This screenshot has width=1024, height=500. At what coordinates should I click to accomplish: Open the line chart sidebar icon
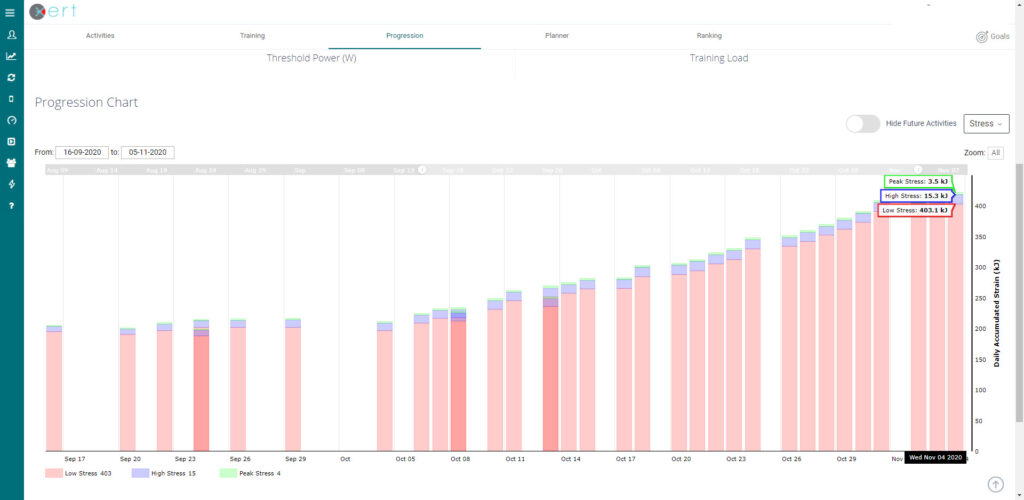click(x=11, y=56)
